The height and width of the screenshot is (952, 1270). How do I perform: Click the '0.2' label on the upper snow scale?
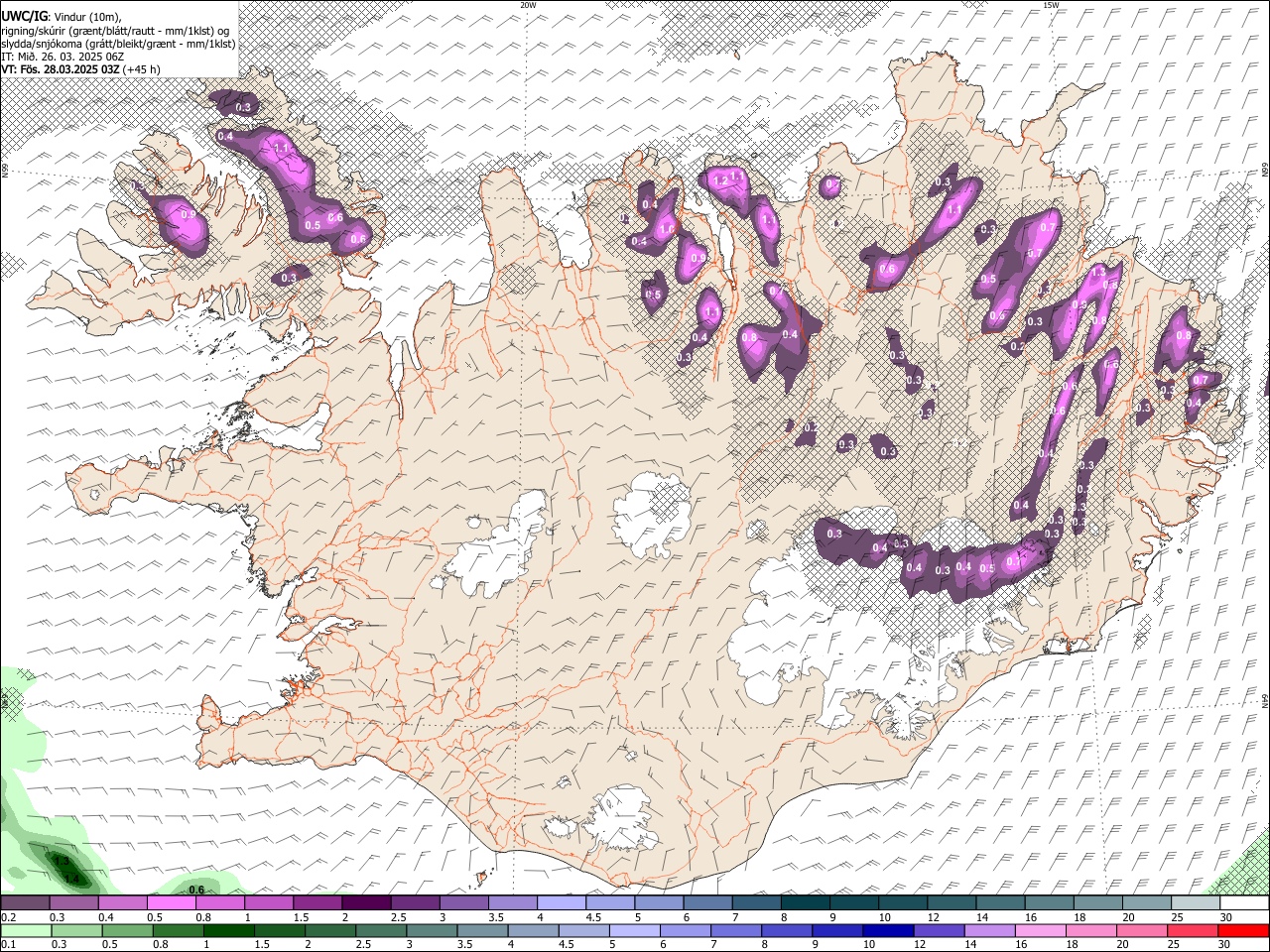coord(7,917)
